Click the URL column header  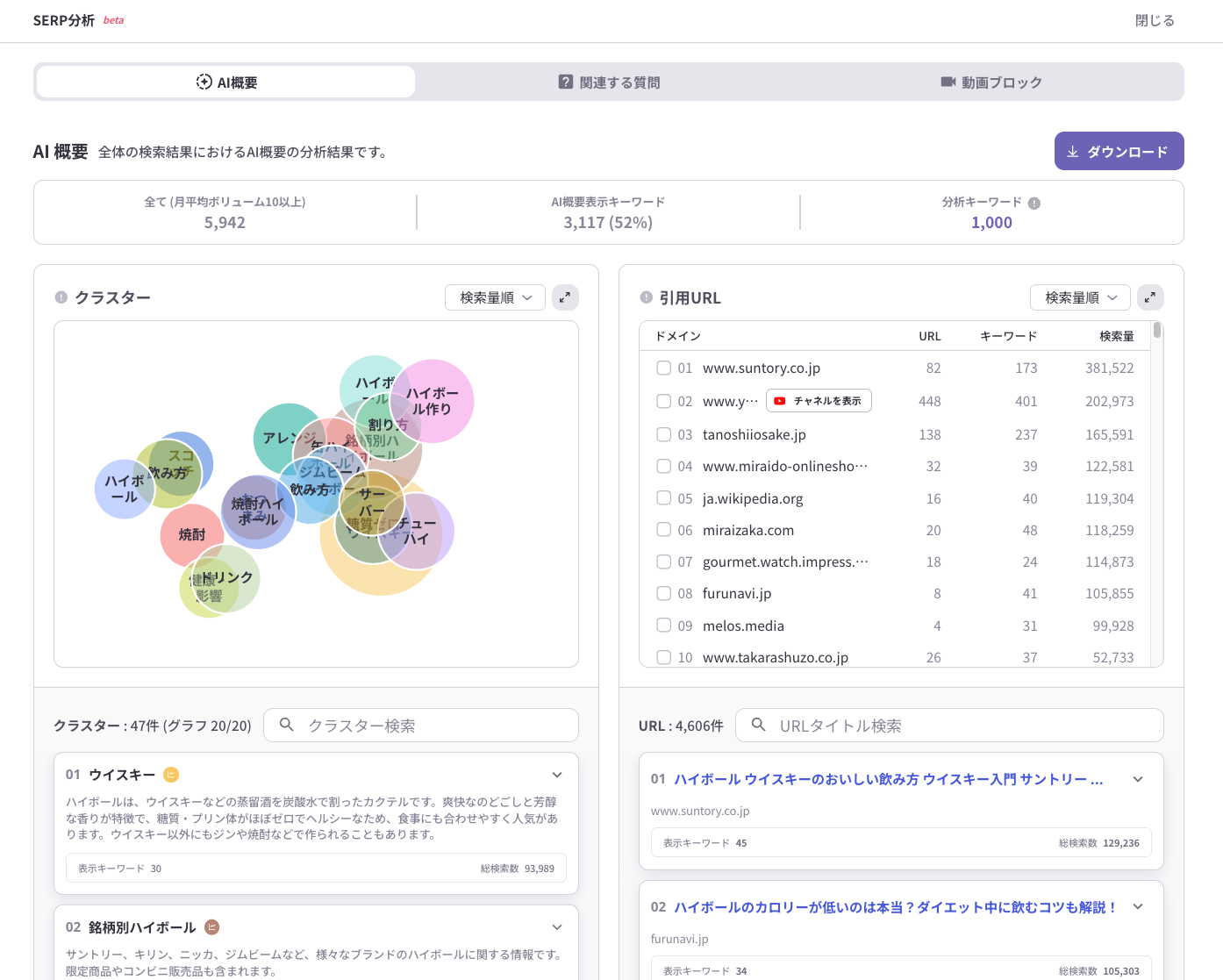(929, 336)
